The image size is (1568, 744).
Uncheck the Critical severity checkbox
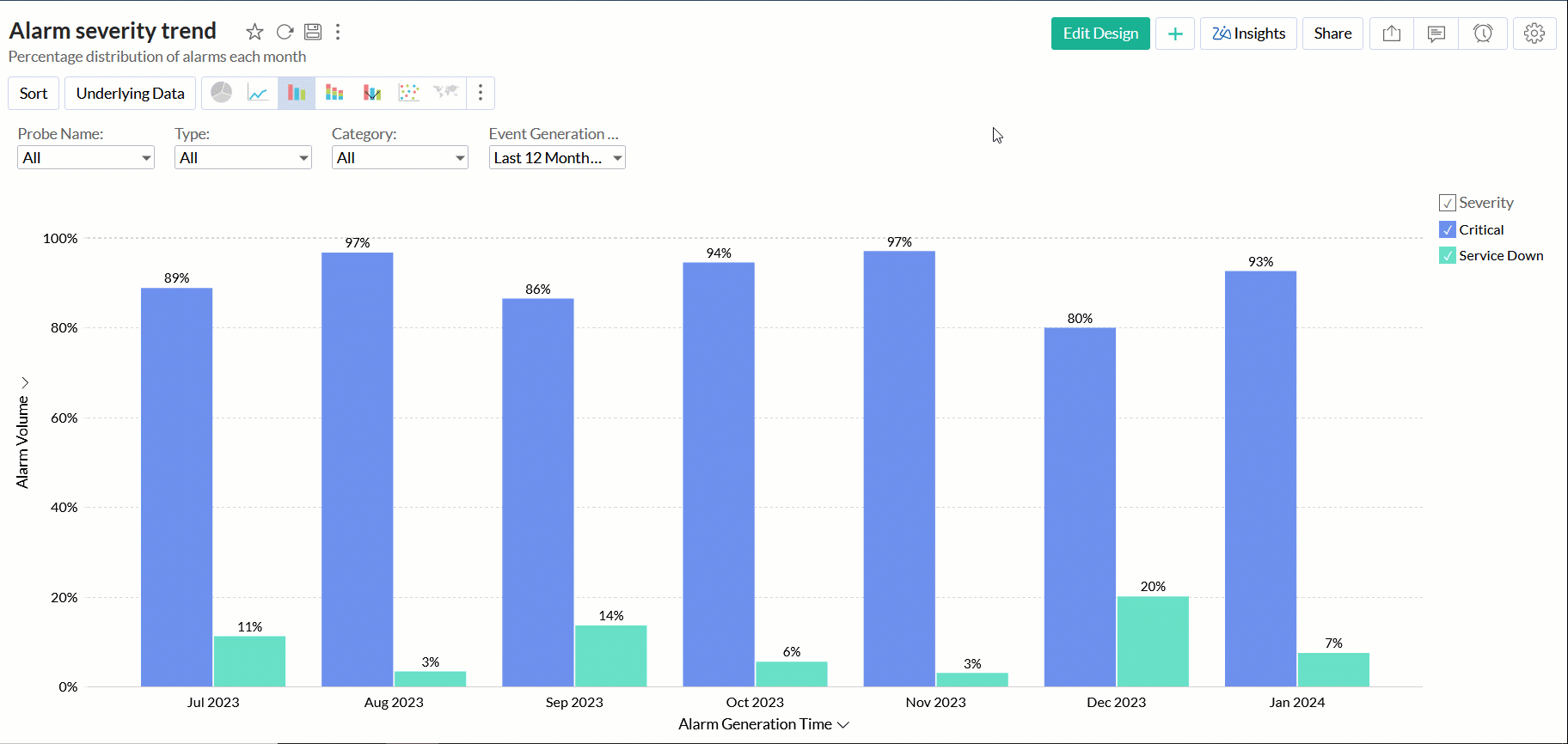click(x=1448, y=230)
